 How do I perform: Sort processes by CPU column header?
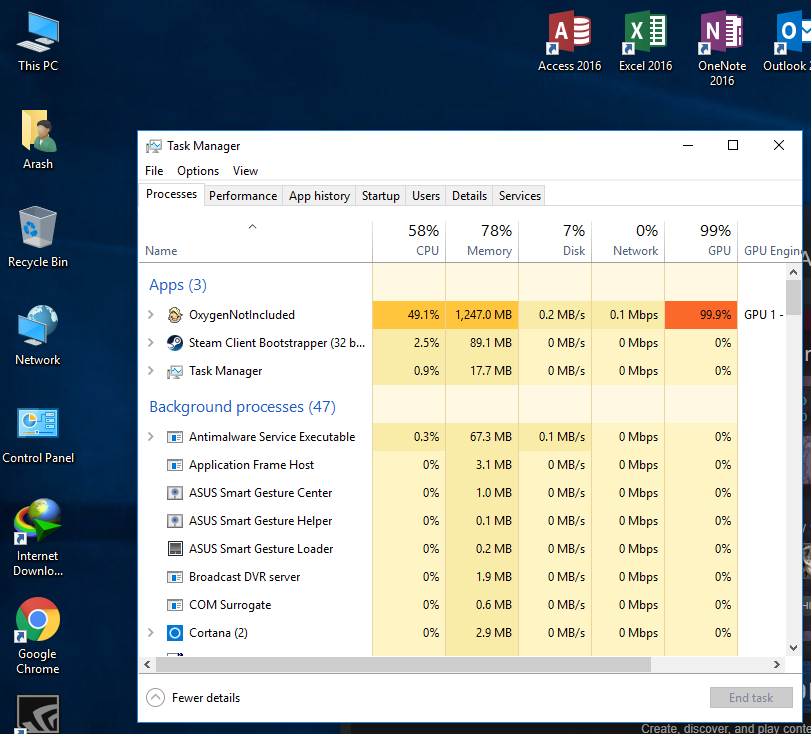pyautogui.click(x=409, y=241)
